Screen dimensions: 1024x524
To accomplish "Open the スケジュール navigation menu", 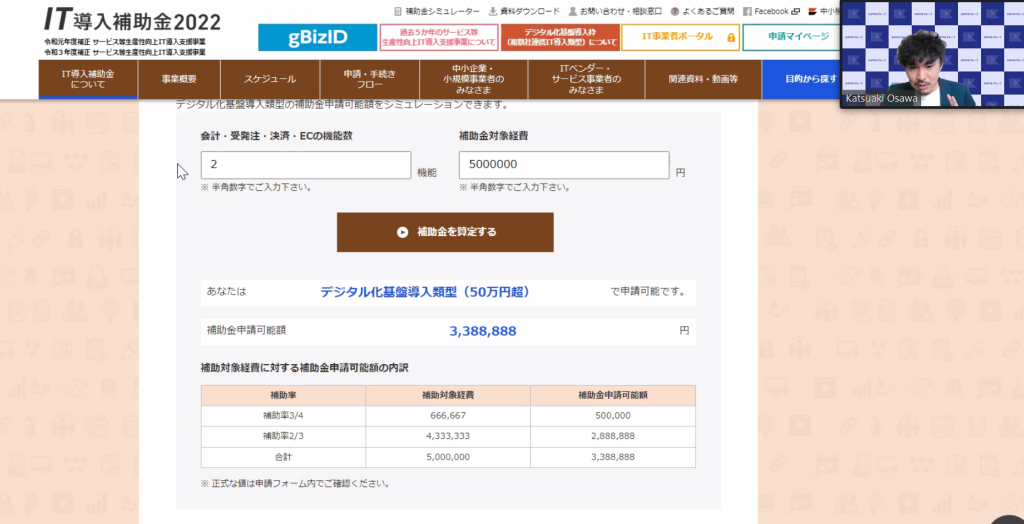I will (x=270, y=79).
